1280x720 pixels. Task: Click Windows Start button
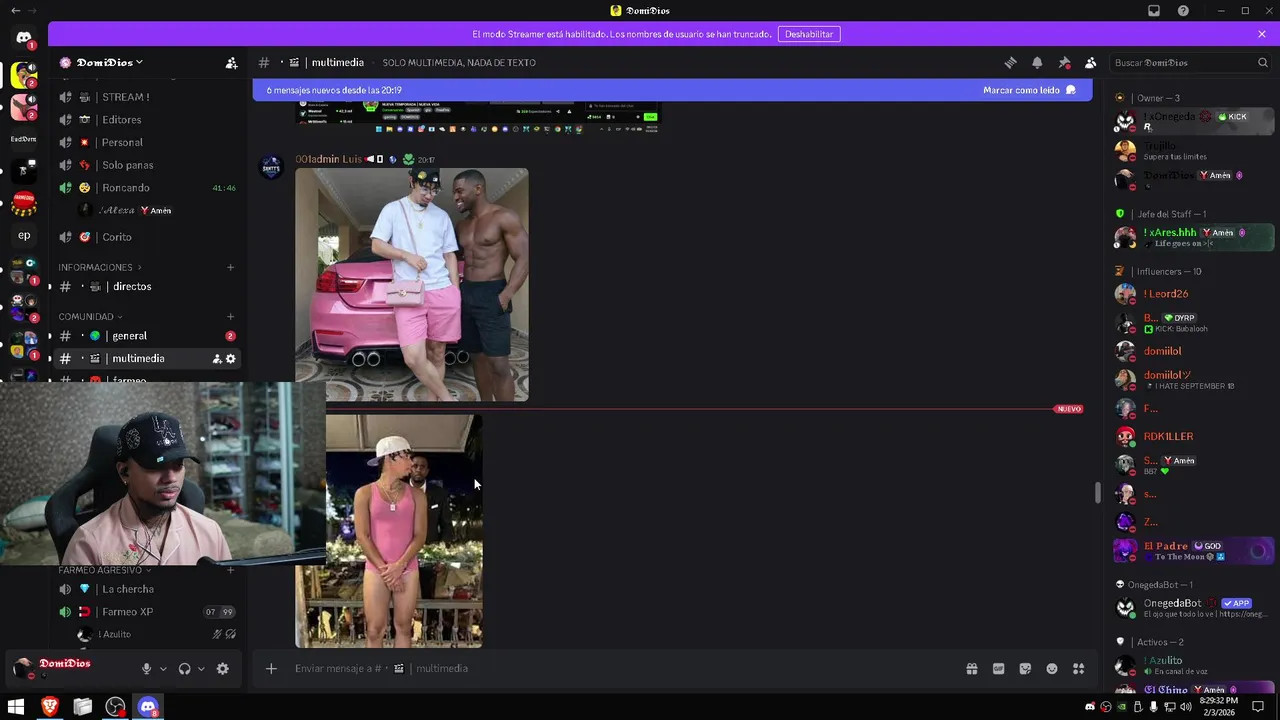tap(16, 707)
